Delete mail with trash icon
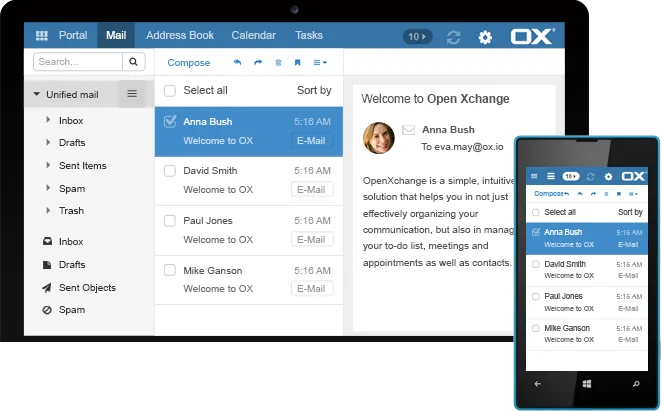 (x=278, y=63)
